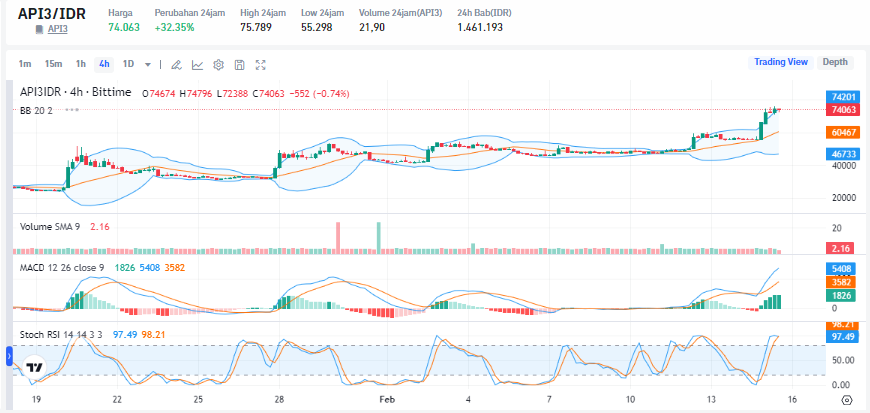
Task: Click the 1826 histogram axis label
Action: click(x=840, y=295)
